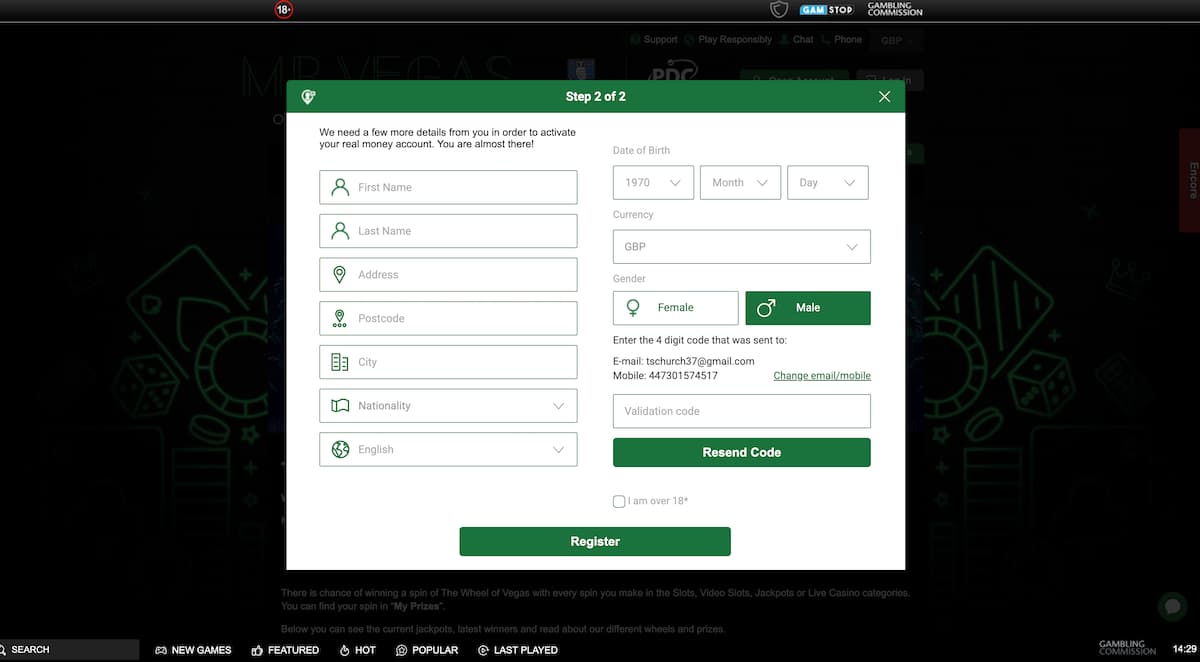Viewport: 1200px width, 662px height.
Task: Select Female gender option
Action: [676, 308]
